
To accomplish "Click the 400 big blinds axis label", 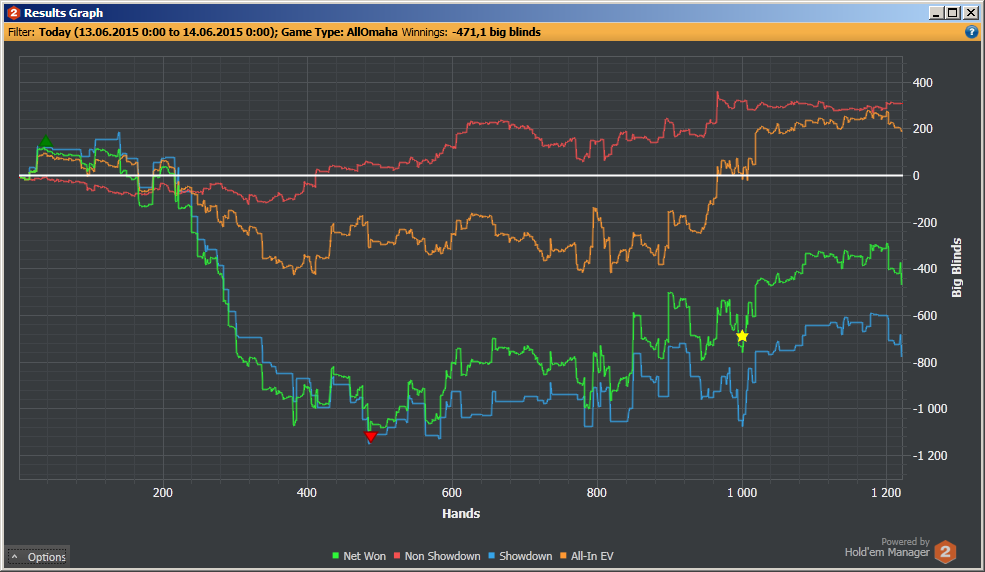I will (923, 83).
